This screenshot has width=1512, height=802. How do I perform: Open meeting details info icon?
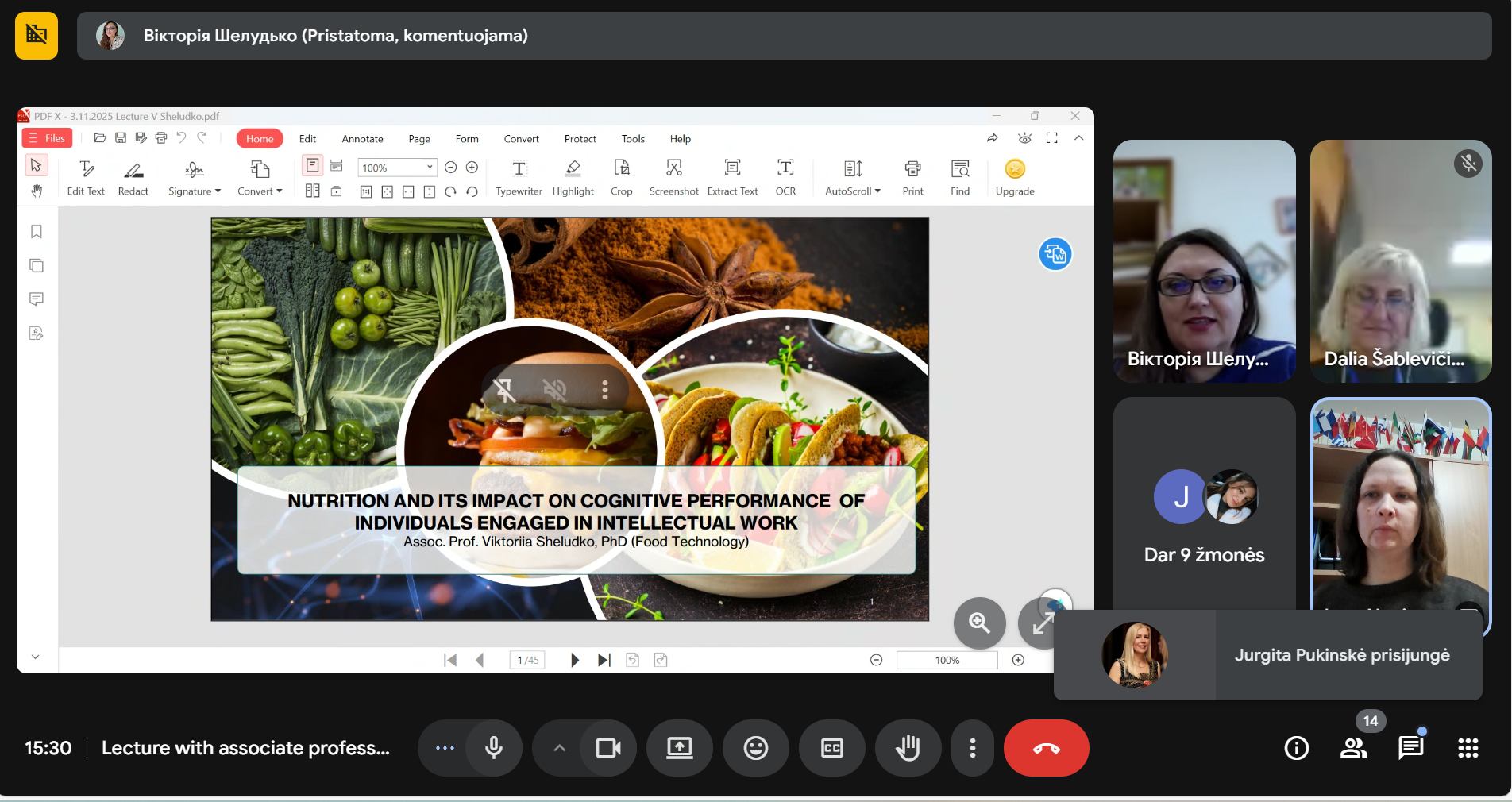pyautogui.click(x=1296, y=748)
